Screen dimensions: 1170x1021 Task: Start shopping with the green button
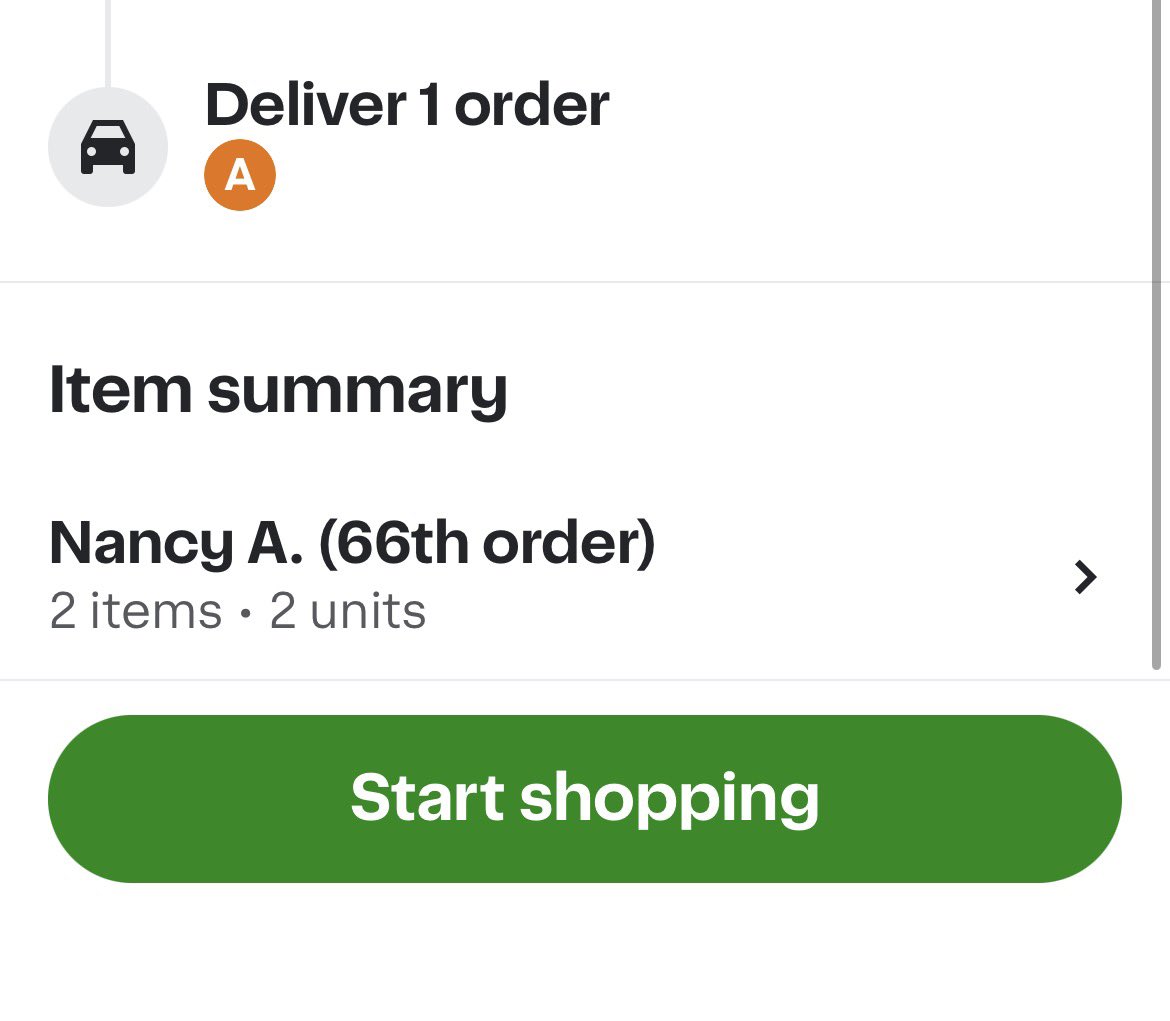pyautogui.click(x=585, y=799)
